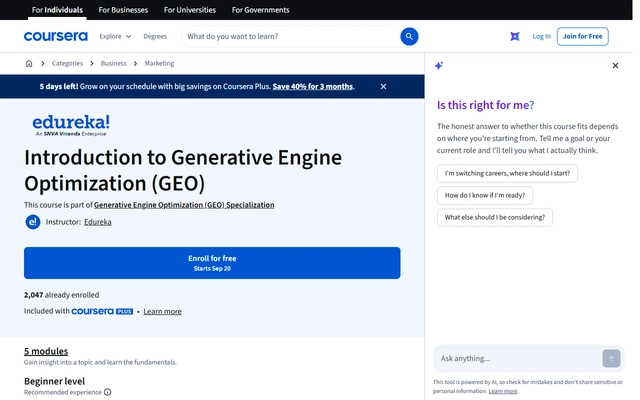Open the 5 modules link
The width and height of the screenshot is (640, 400).
(46, 351)
